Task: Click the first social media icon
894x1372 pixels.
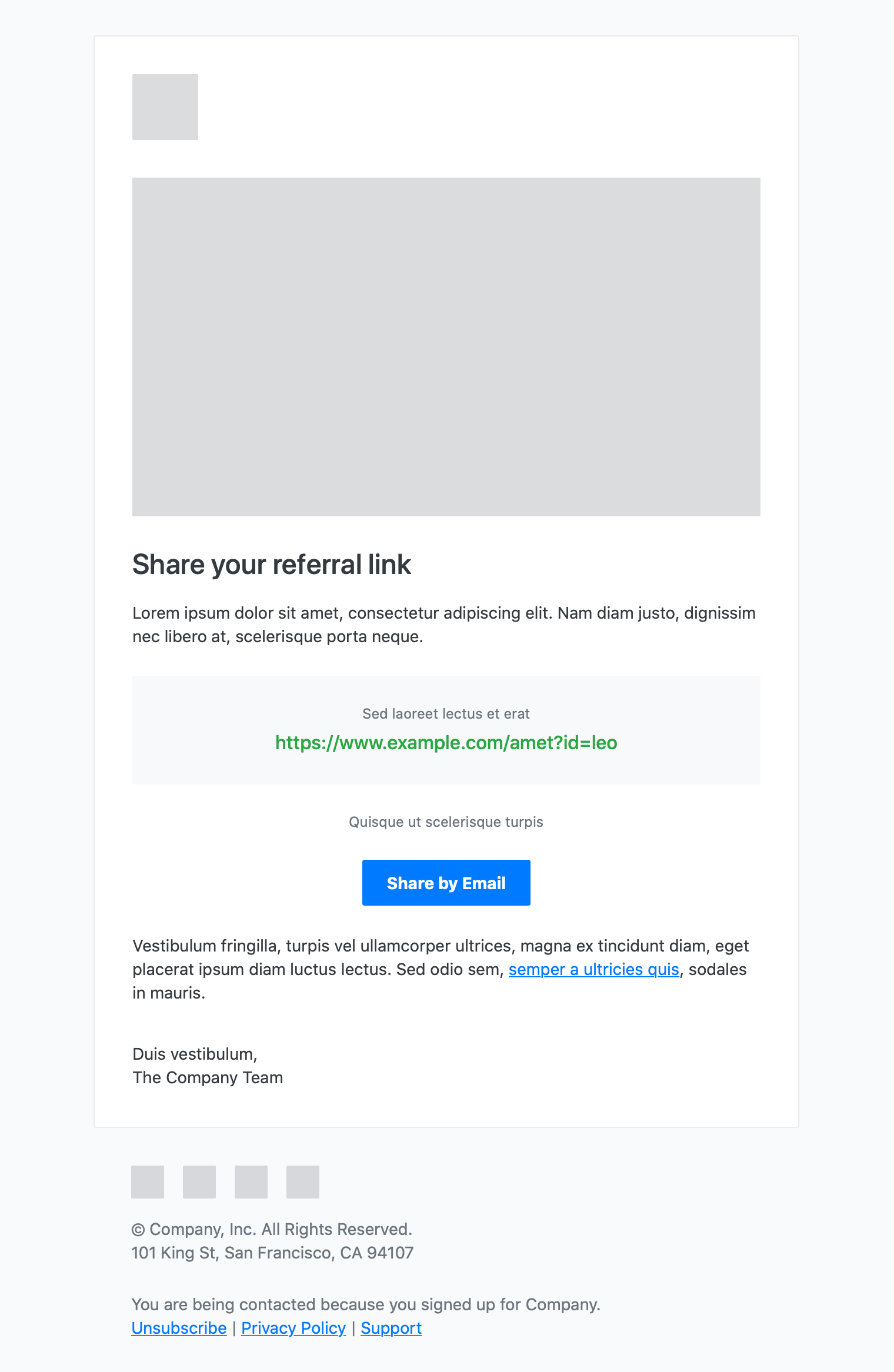Action: pyautogui.click(x=148, y=1181)
